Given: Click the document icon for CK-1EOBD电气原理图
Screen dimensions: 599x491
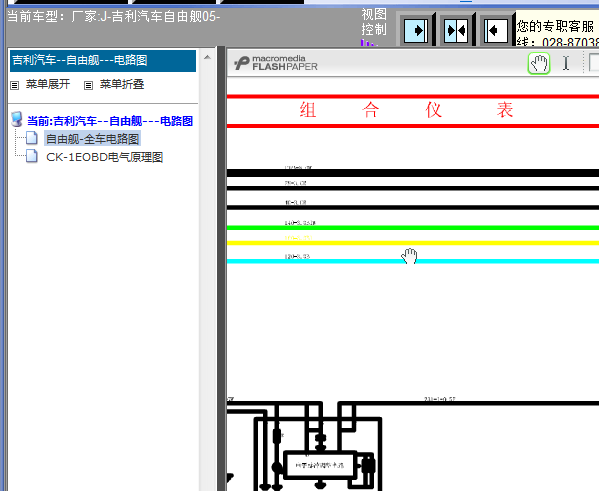Looking at the screenshot, I should (x=32, y=156).
